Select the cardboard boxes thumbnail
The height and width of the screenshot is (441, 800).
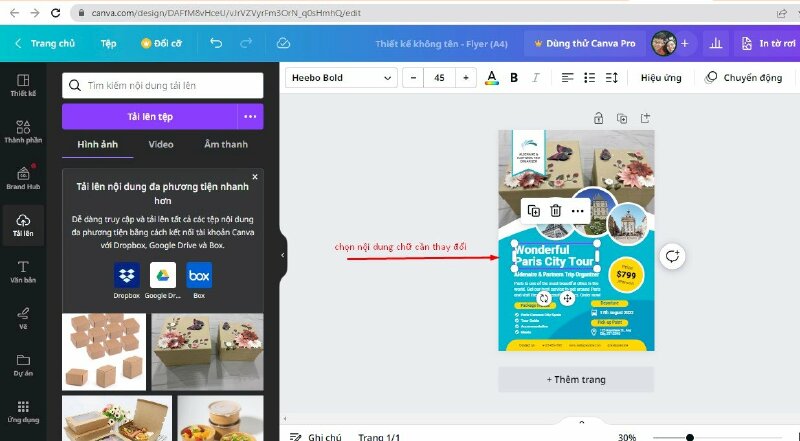click(x=104, y=352)
